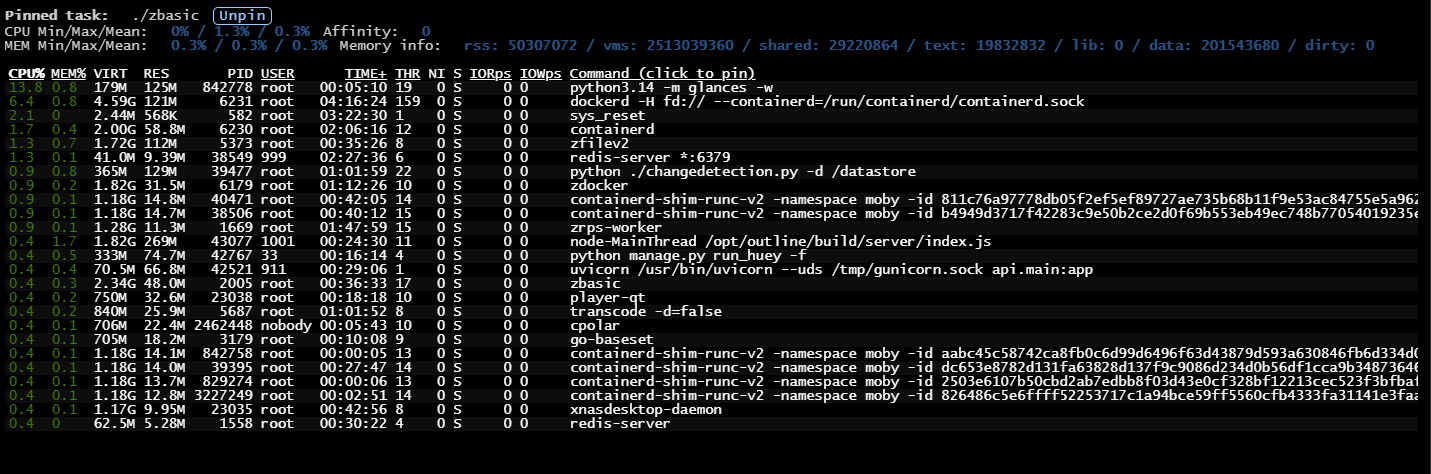Pin the cpolar process
Screen dimensions: 1431x474
[x=595, y=325]
